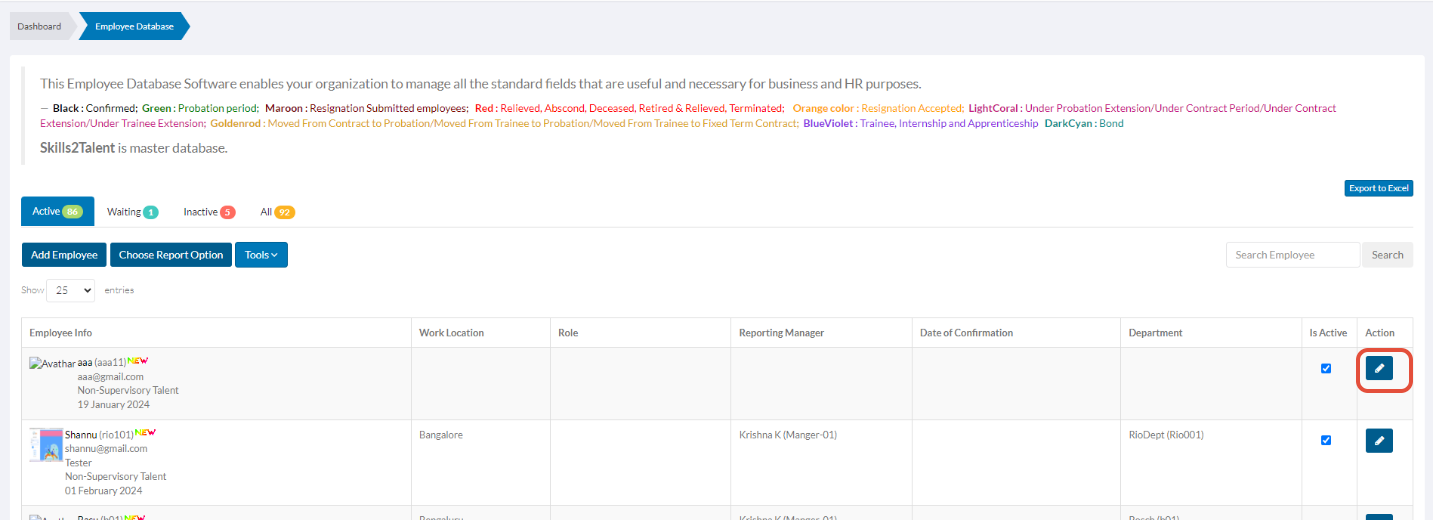Go to Dashboard breadcrumb
Screen dimensions: 1433x520
pyautogui.click(x=39, y=26)
